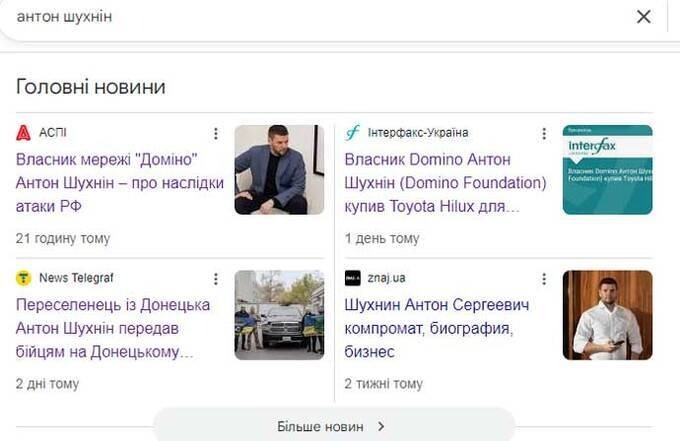Click thumbnail of seated man in blazer
The height and width of the screenshot is (441, 680).
click(279, 169)
